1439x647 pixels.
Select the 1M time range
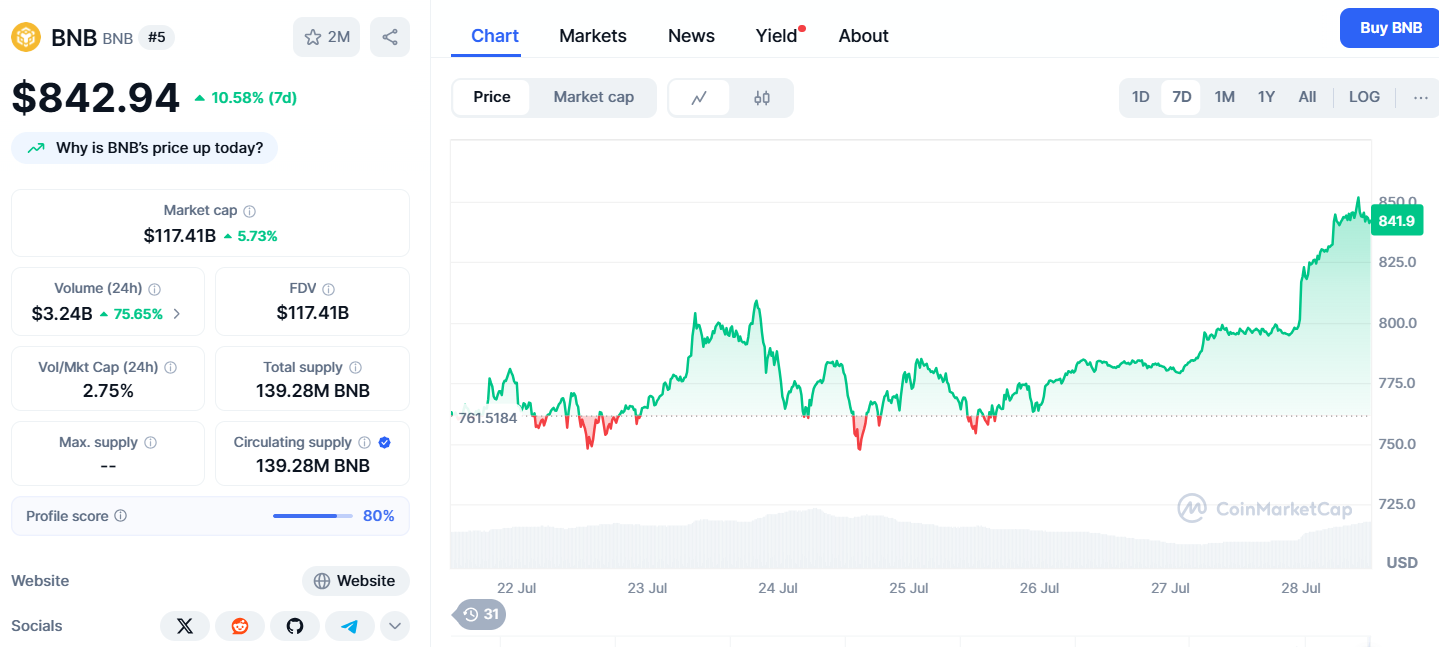click(1225, 97)
